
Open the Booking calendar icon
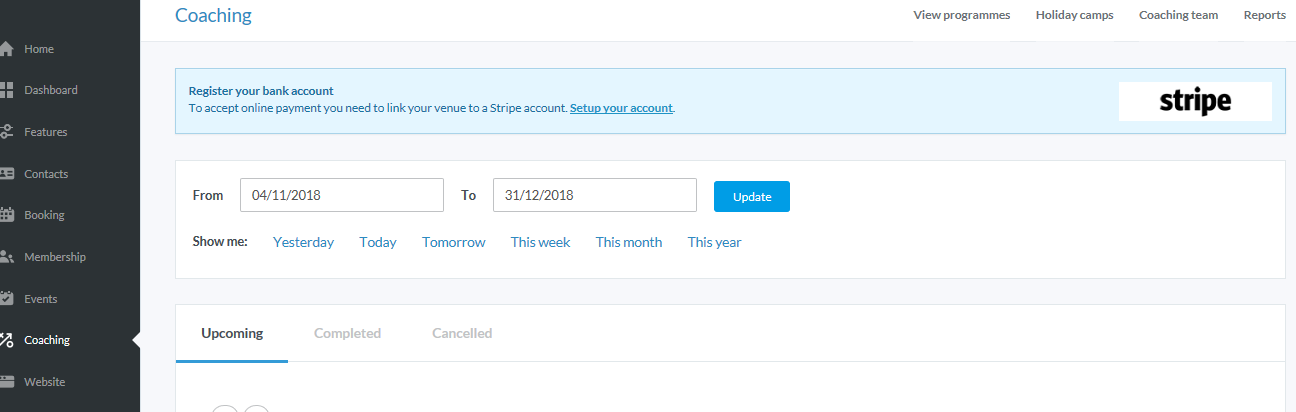click(x=6, y=215)
